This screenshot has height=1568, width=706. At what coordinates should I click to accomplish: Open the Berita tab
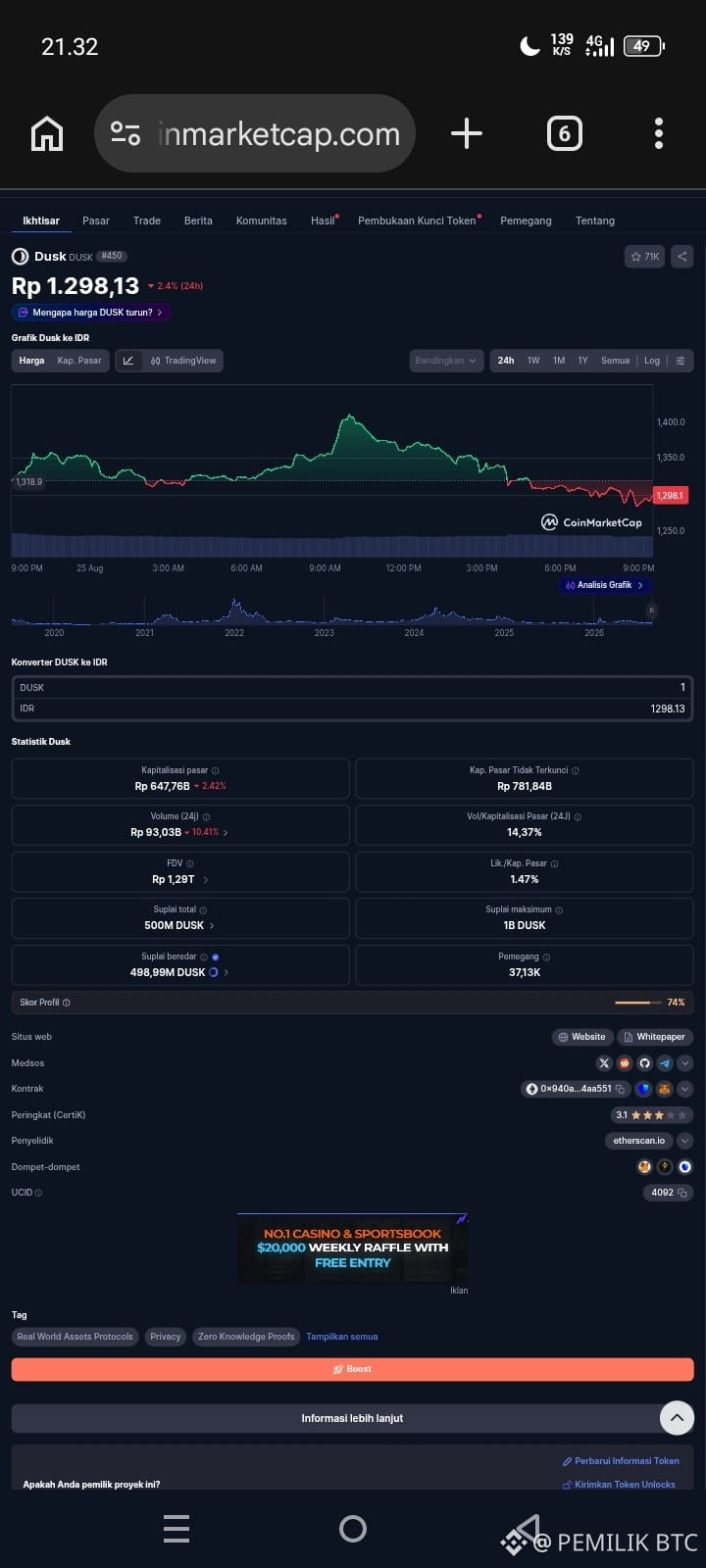click(198, 220)
